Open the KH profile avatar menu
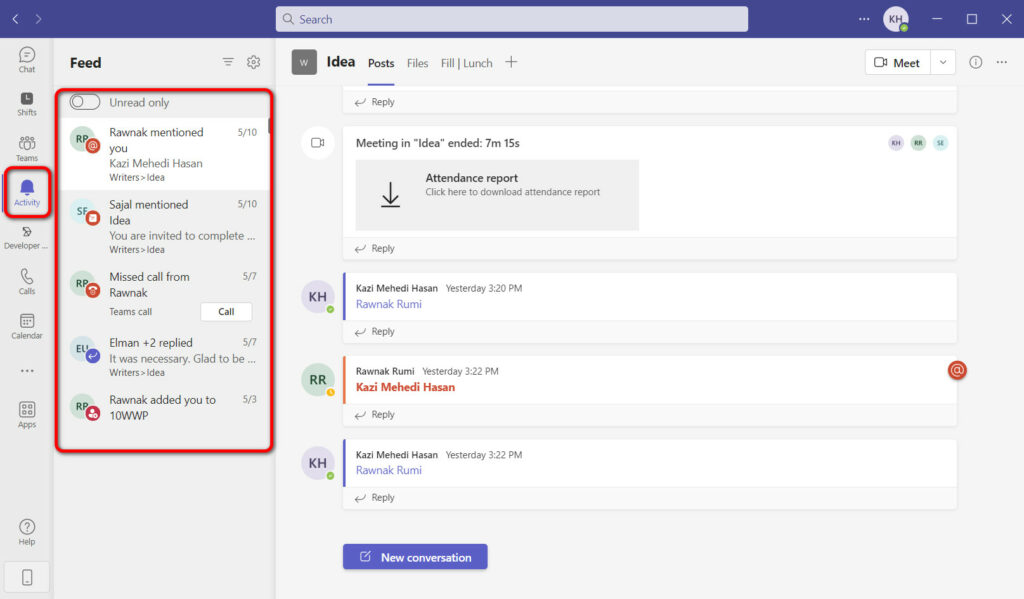Viewport: 1024px width, 599px height. 896,19
